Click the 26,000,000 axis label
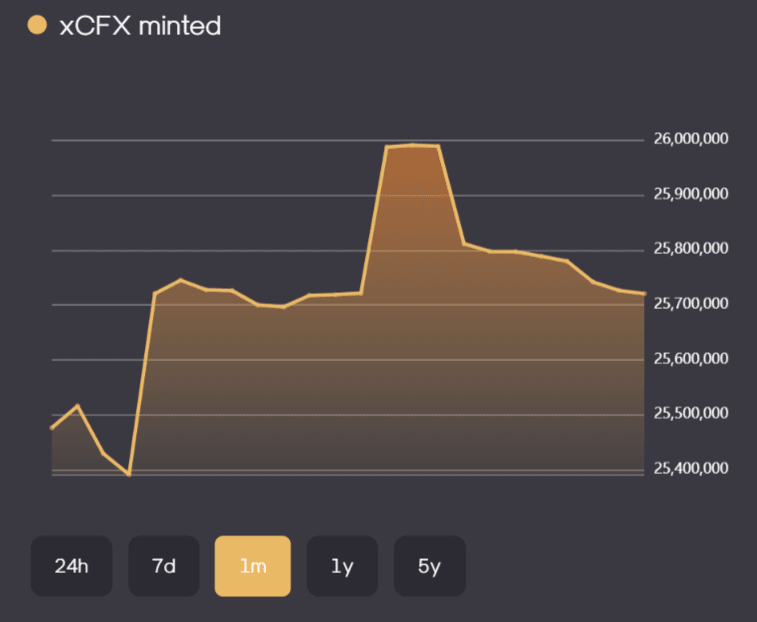 tap(691, 139)
